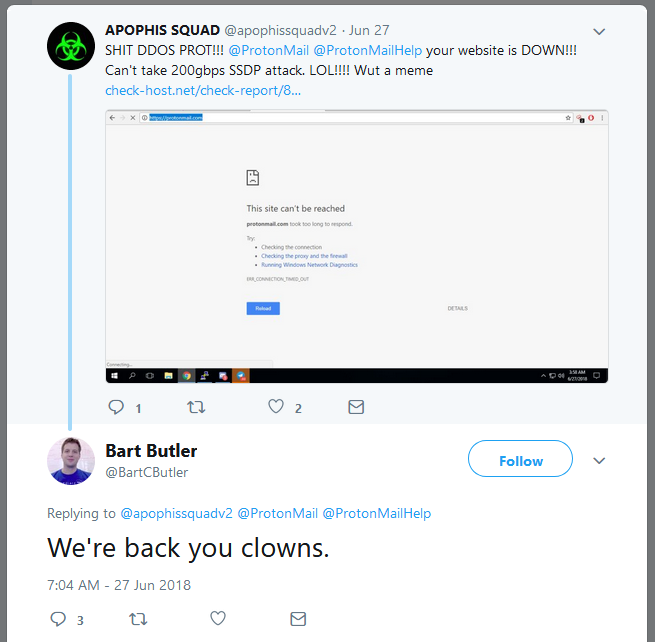655x642 pixels.
Task: Retweet Bart Butler's reply
Action: pyautogui.click(x=138, y=619)
